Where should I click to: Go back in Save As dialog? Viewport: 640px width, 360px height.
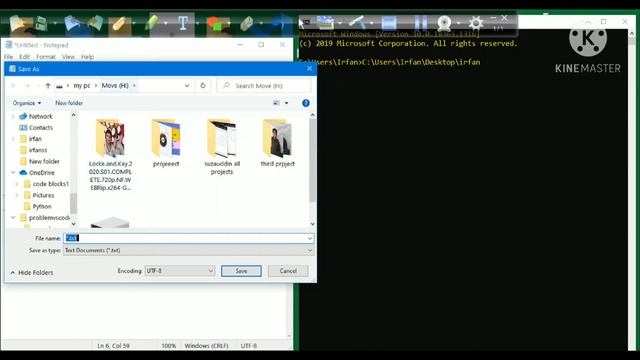tap(13, 86)
